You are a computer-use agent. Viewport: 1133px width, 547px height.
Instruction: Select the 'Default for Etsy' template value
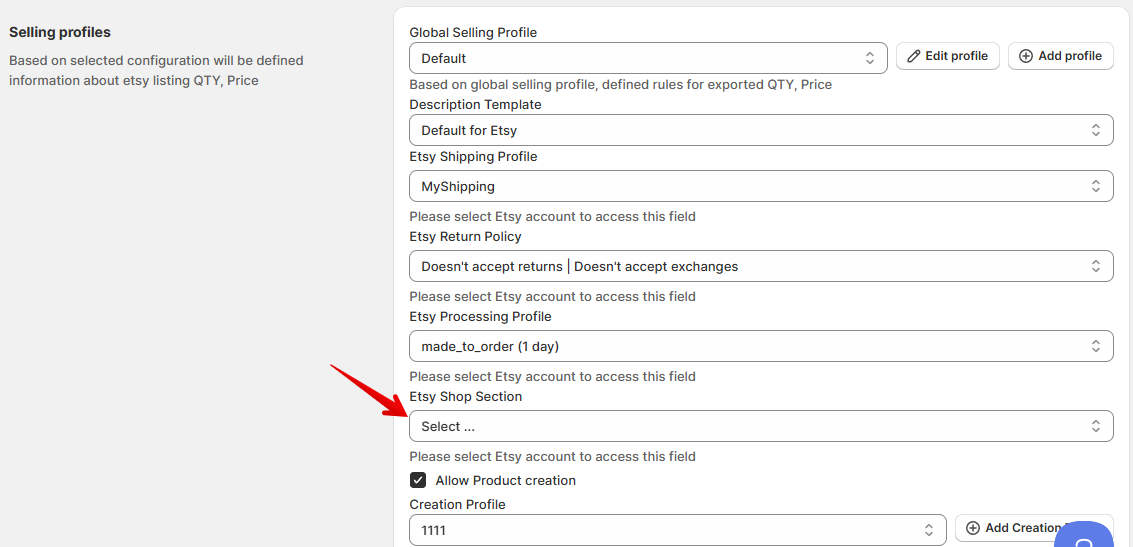tap(470, 130)
